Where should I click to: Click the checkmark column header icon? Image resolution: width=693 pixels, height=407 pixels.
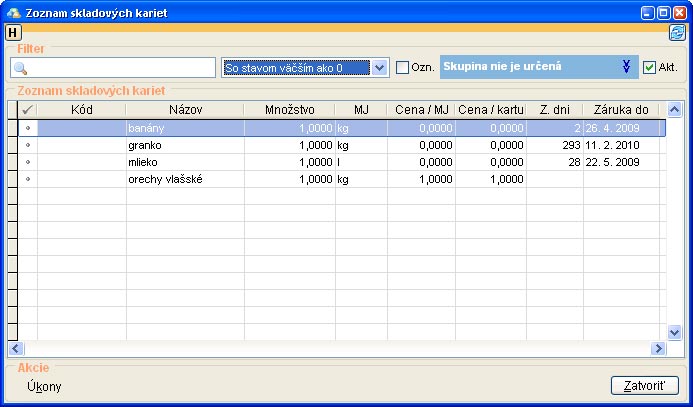click(x=27, y=110)
